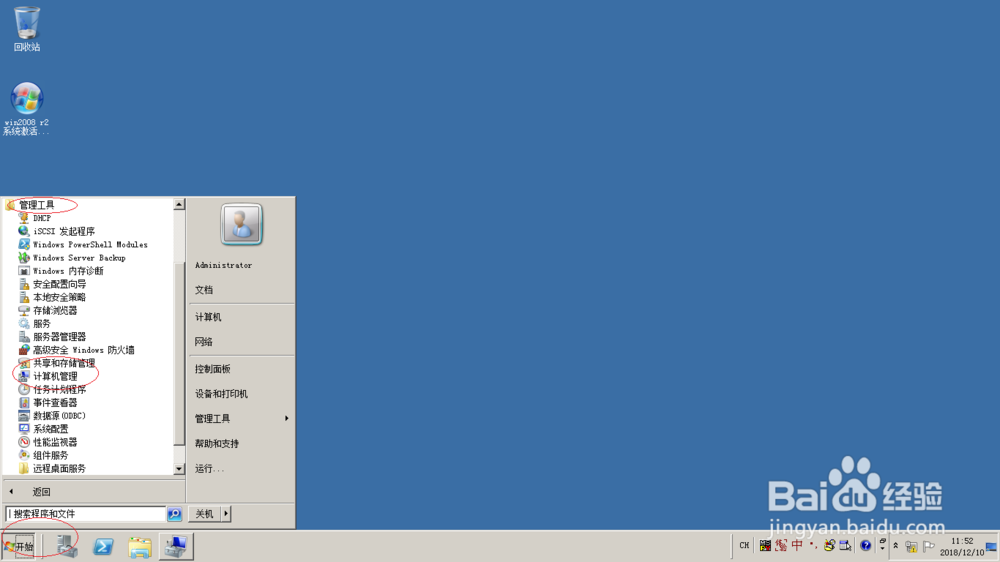Toggle the 中 Chinese/English input mode
Image resolution: width=1000 pixels, height=562 pixels.
(797, 545)
